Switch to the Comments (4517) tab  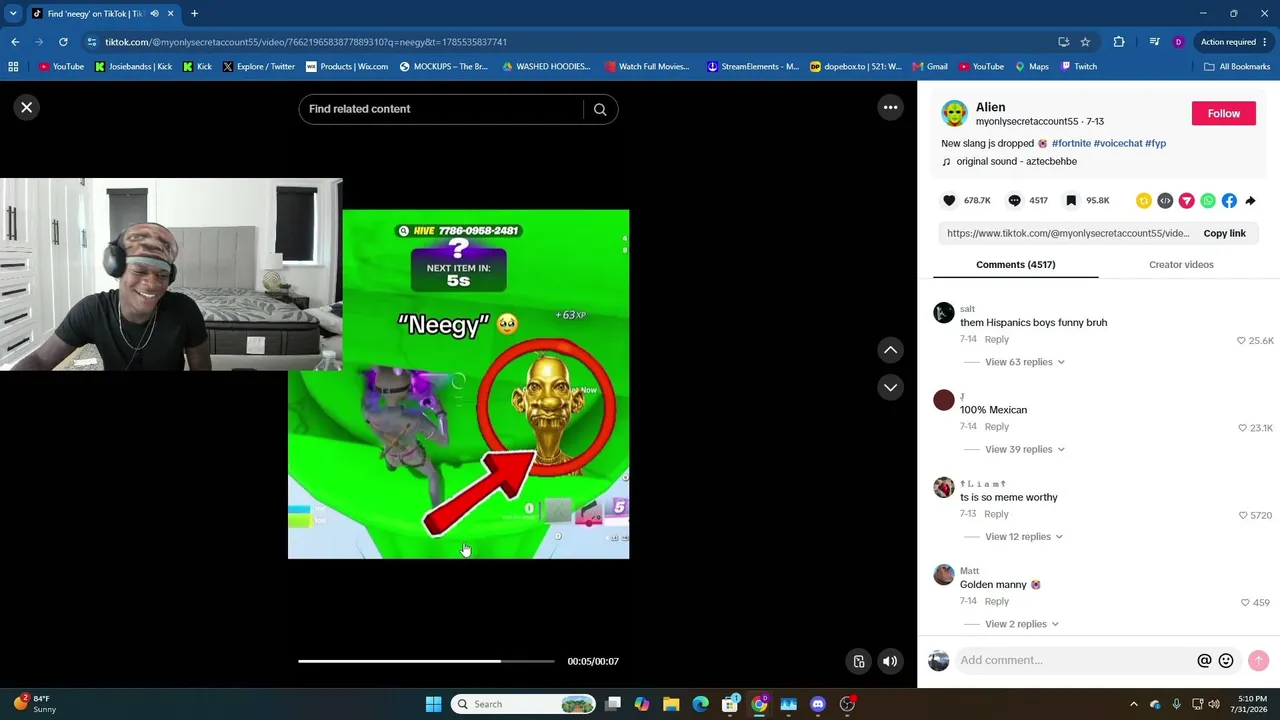(x=1015, y=265)
